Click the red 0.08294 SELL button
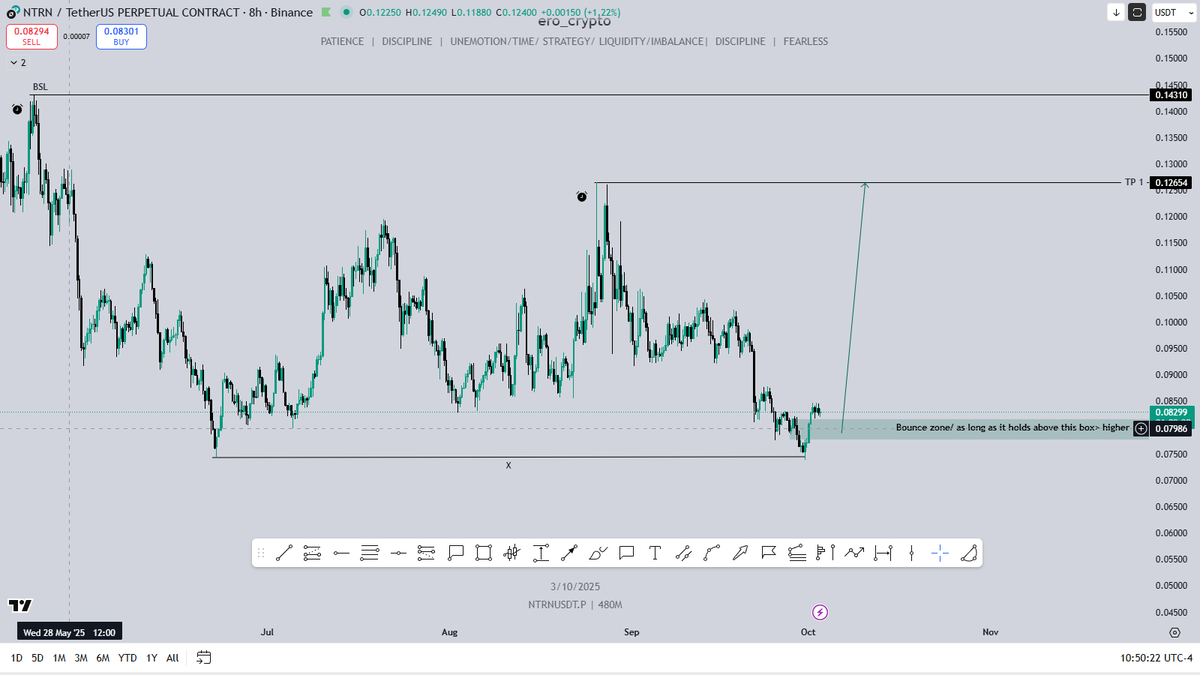Viewport: 1200px width, 675px height. [x=31, y=37]
